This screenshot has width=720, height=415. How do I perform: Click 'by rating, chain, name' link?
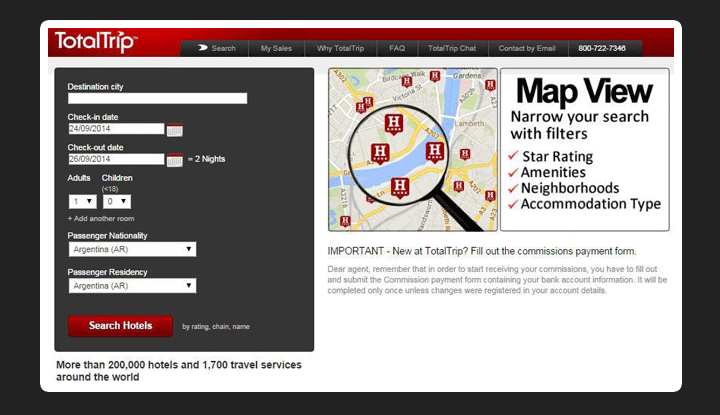pyautogui.click(x=216, y=326)
